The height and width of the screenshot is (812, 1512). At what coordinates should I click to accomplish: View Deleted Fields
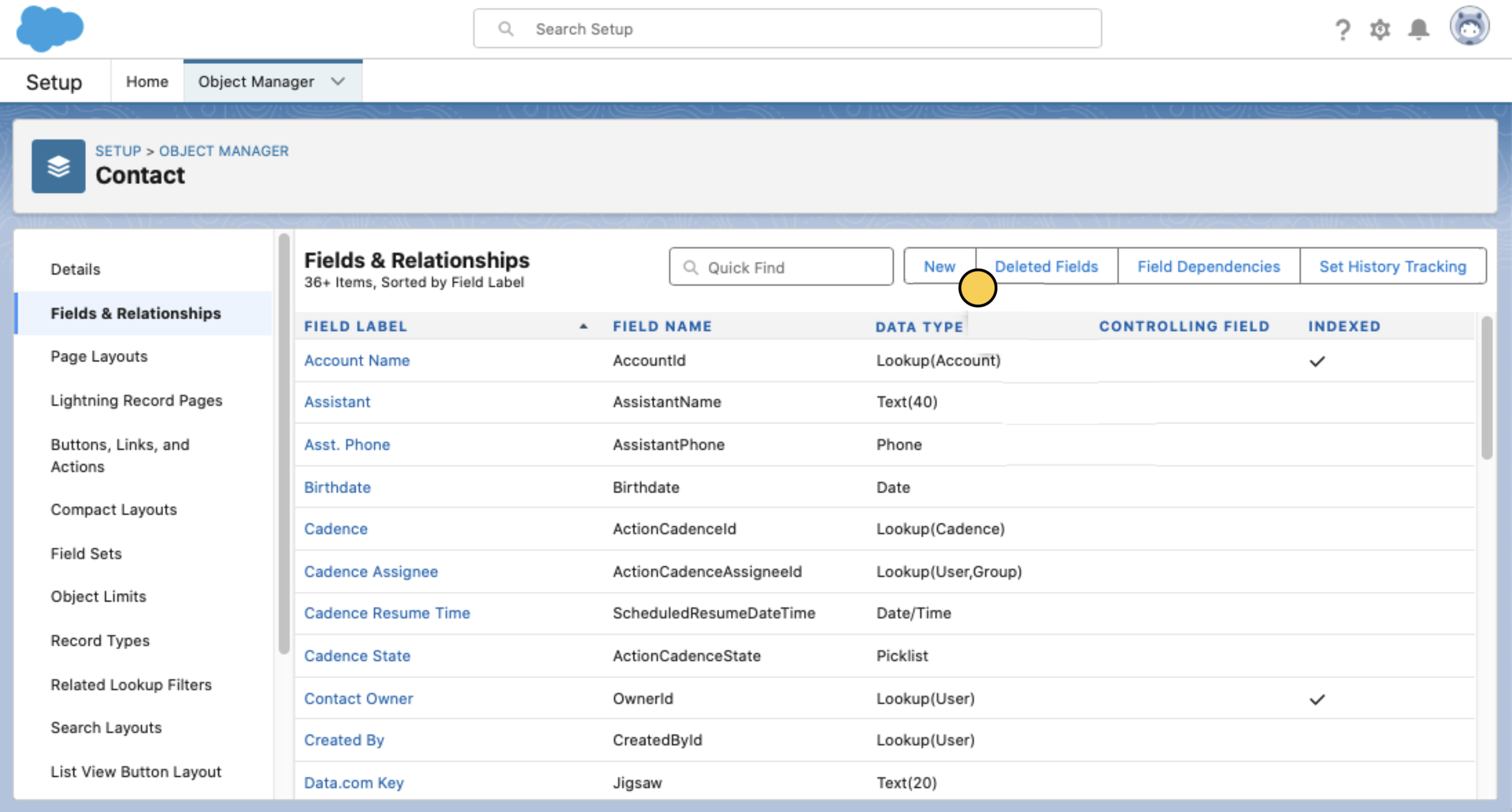[x=1046, y=266]
